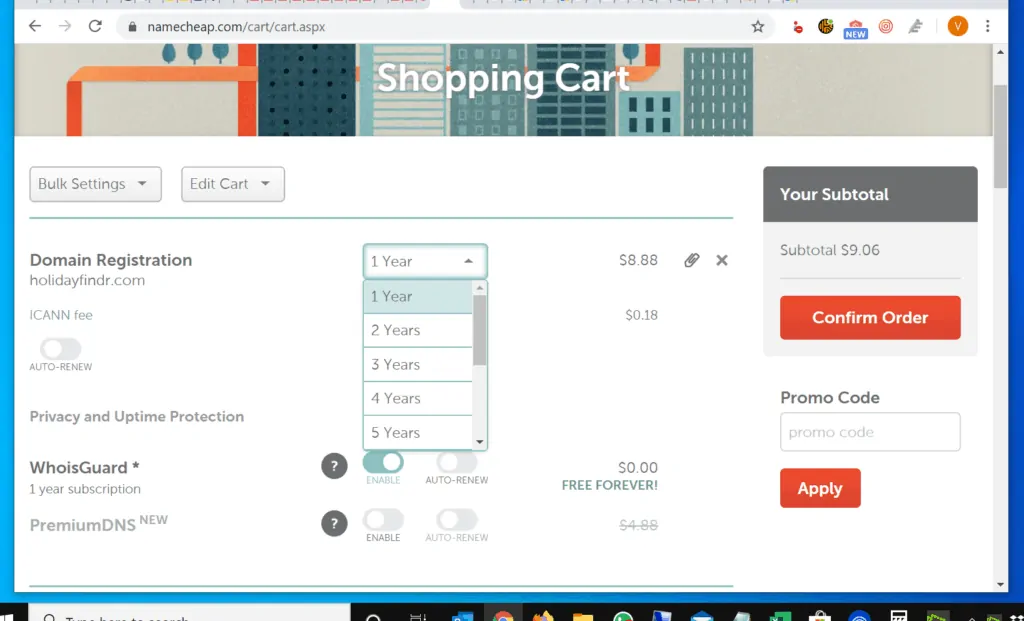This screenshot has width=1024, height=621.
Task: Open the orange V profile avatar
Action: (957, 26)
